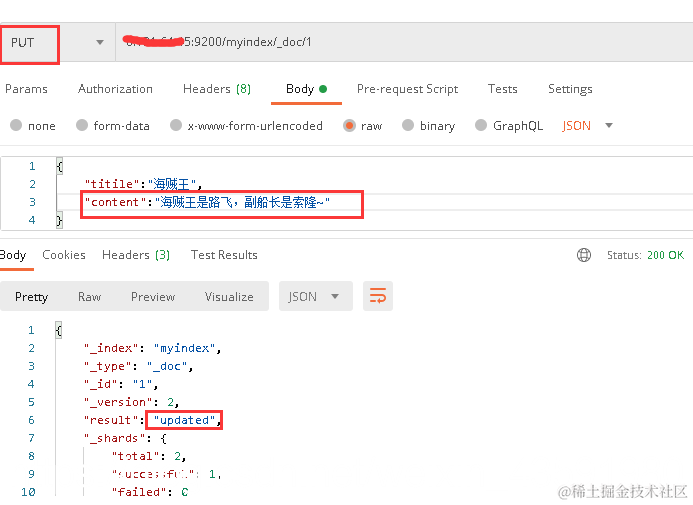Open the Authorization tab
This screenshot has height=505, width=693.
[115, 89]
